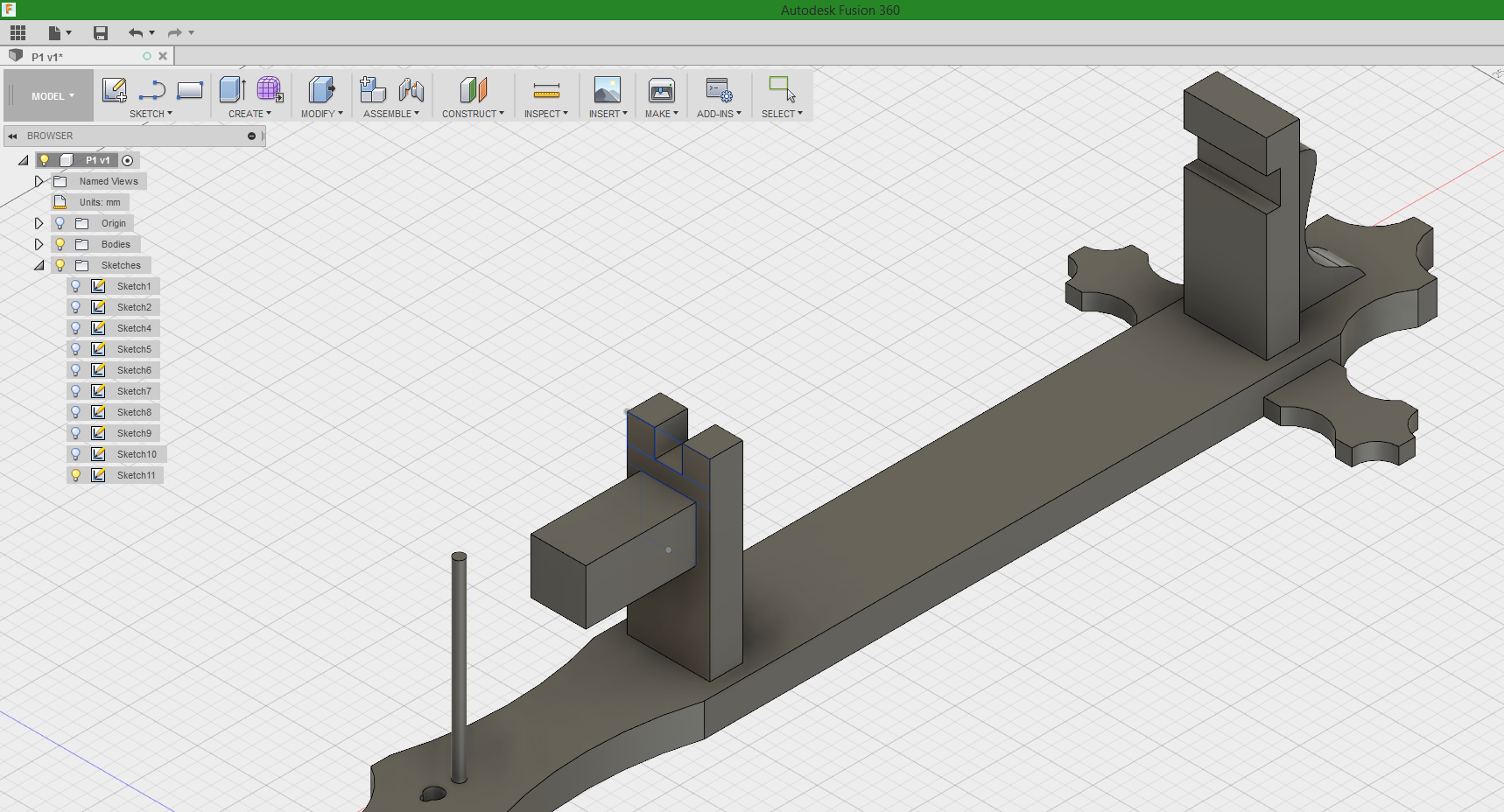Toggle visibility of Sketches folder
Viewport: 1504px width, 812px height.
coord(60,265)
